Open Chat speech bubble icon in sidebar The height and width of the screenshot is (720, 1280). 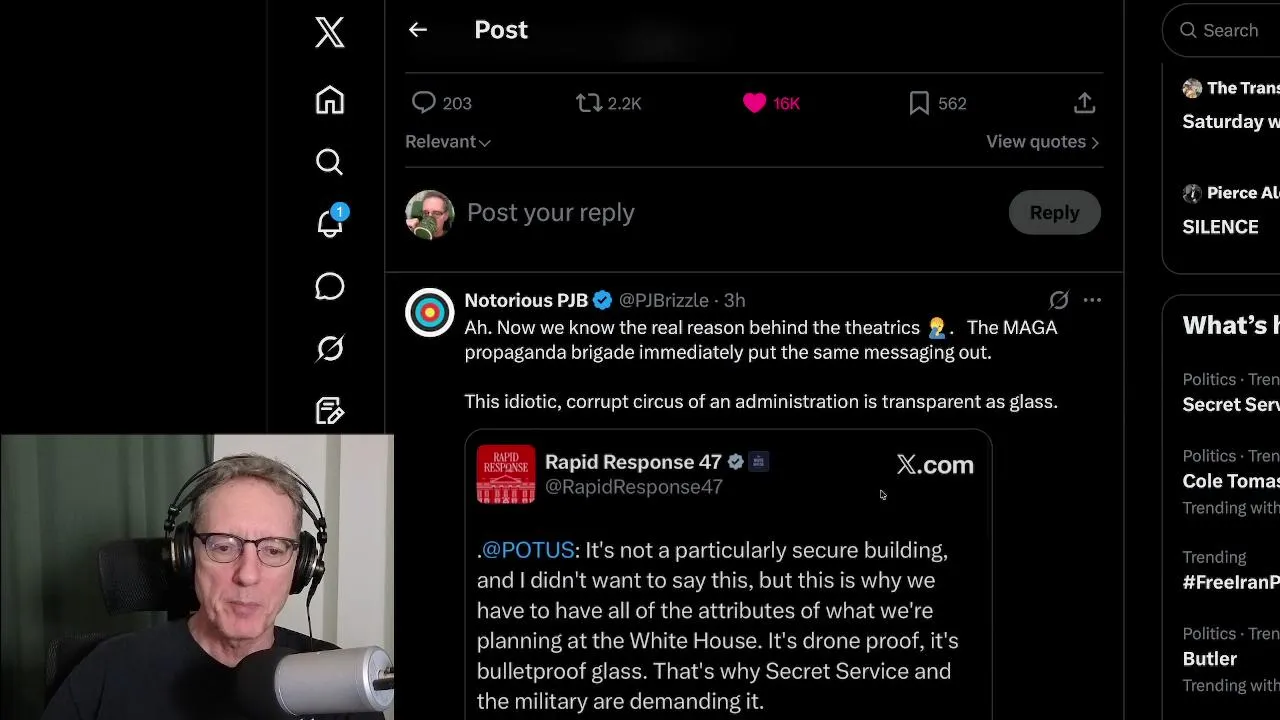click(329, 286)
